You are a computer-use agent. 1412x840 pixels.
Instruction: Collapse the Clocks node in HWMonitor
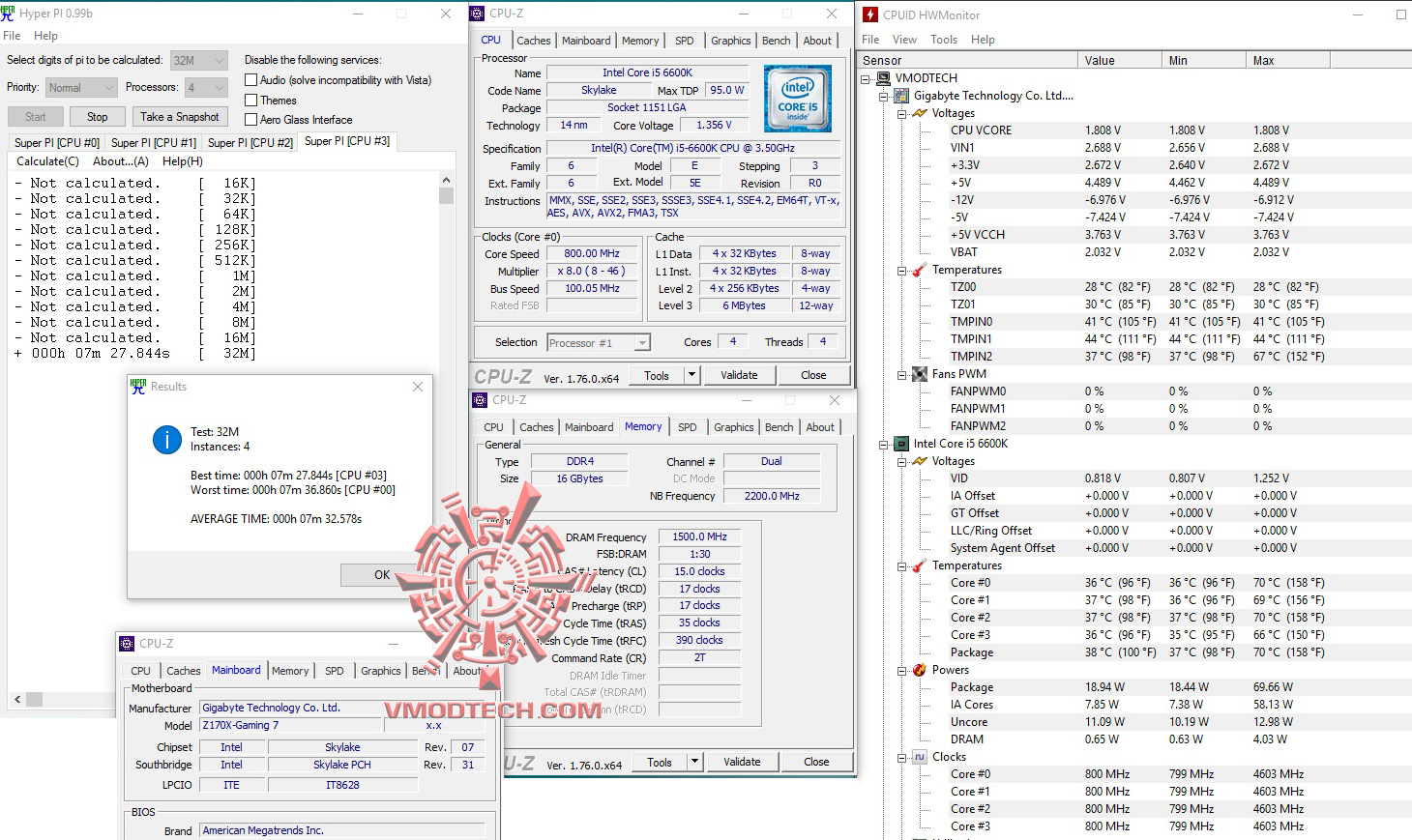click(x=902, y=757)
